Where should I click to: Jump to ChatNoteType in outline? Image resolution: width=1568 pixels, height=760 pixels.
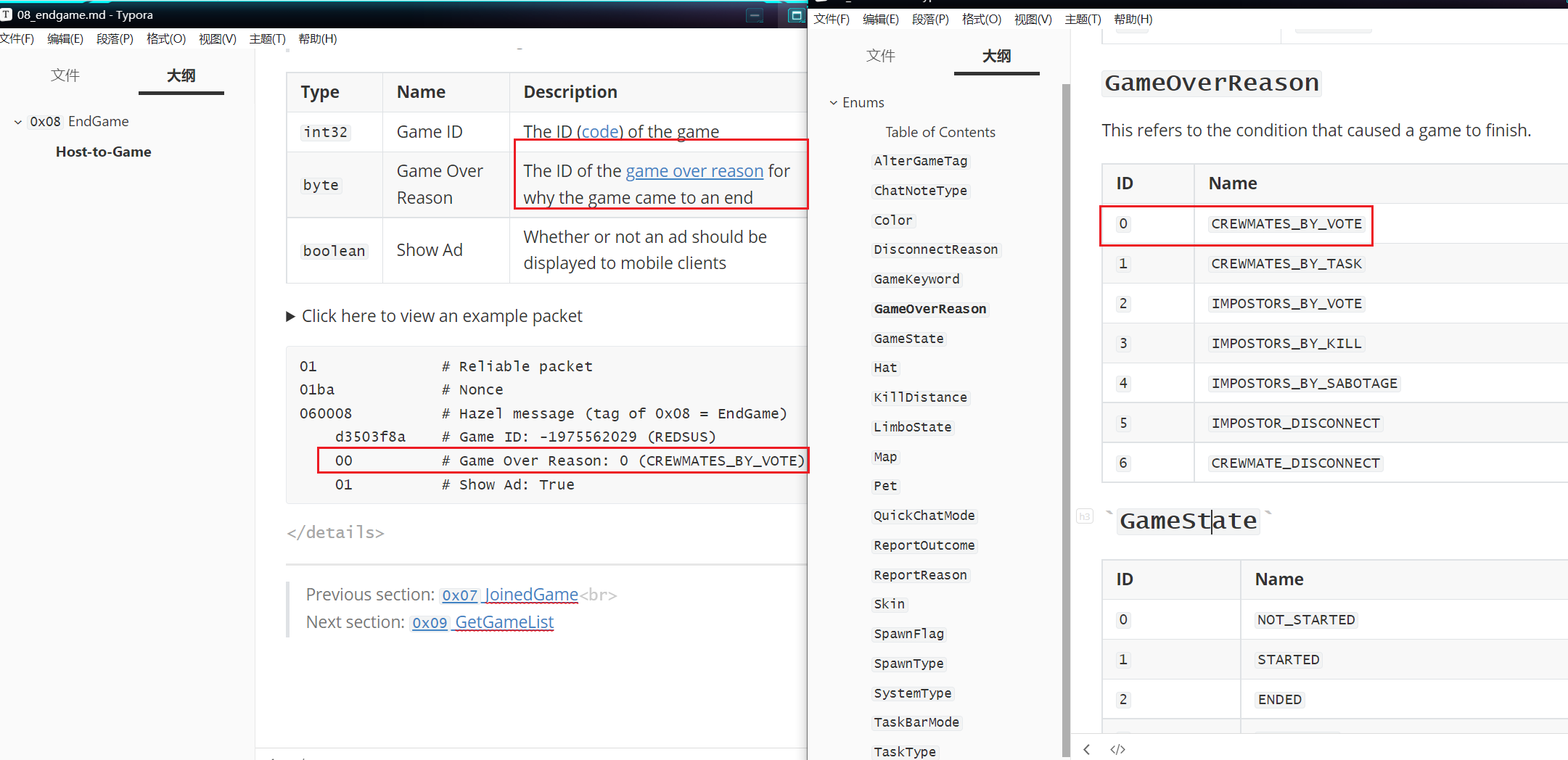921,191
